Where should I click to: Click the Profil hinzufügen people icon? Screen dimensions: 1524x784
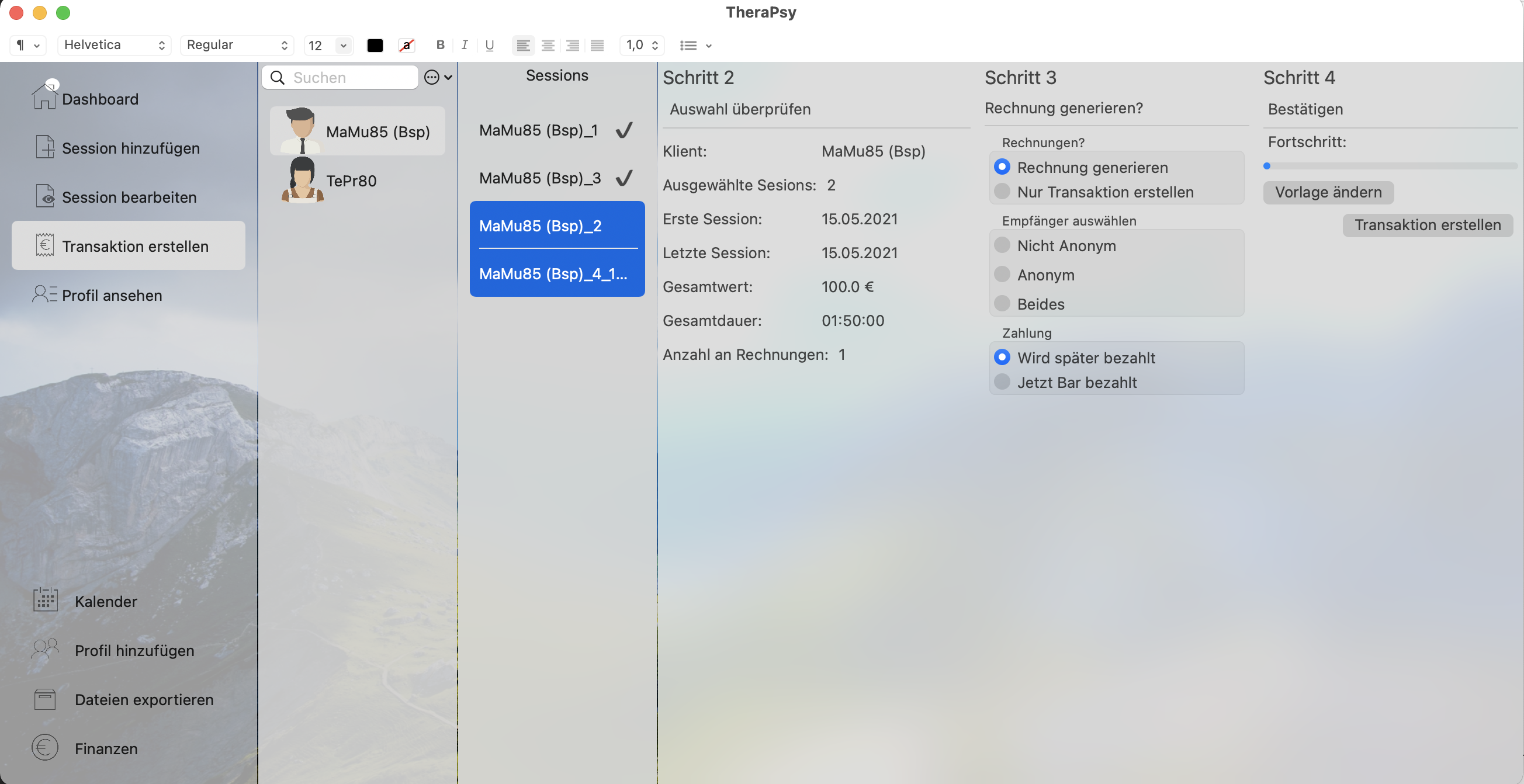click(x=45, y=649)
